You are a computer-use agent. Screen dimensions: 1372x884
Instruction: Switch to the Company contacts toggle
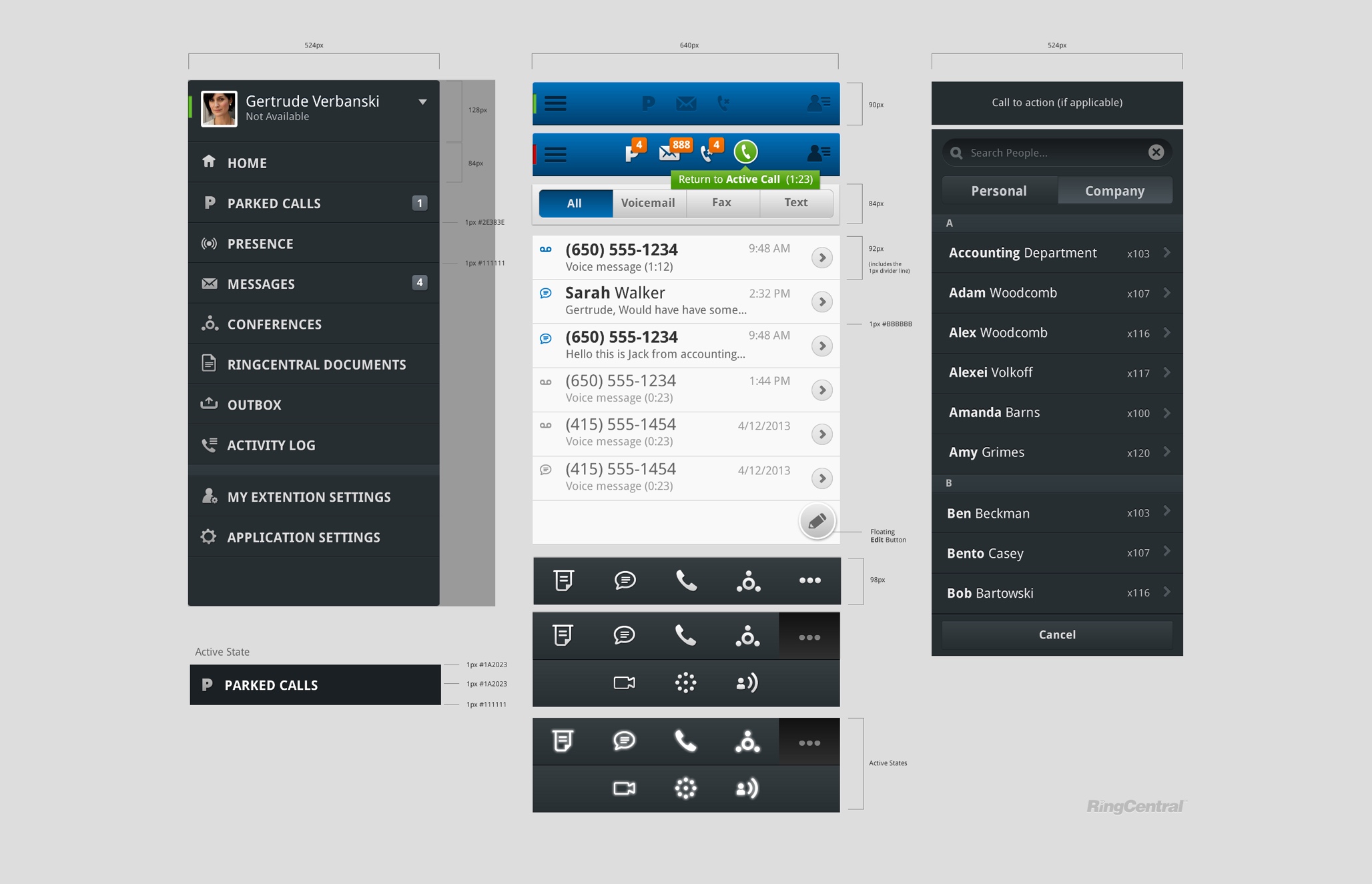(x=1114, y=191)
